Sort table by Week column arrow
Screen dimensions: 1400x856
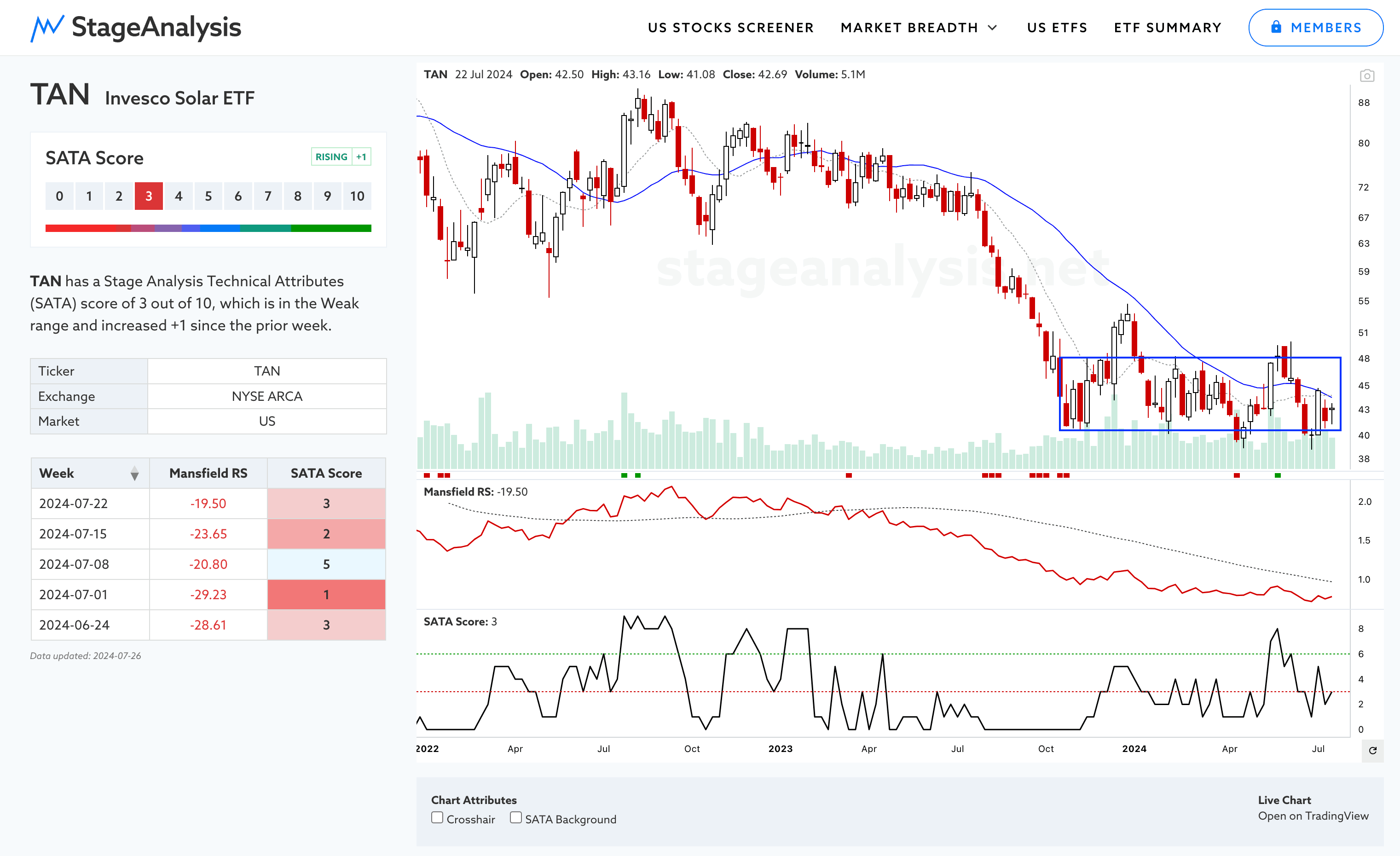(134, 473)
